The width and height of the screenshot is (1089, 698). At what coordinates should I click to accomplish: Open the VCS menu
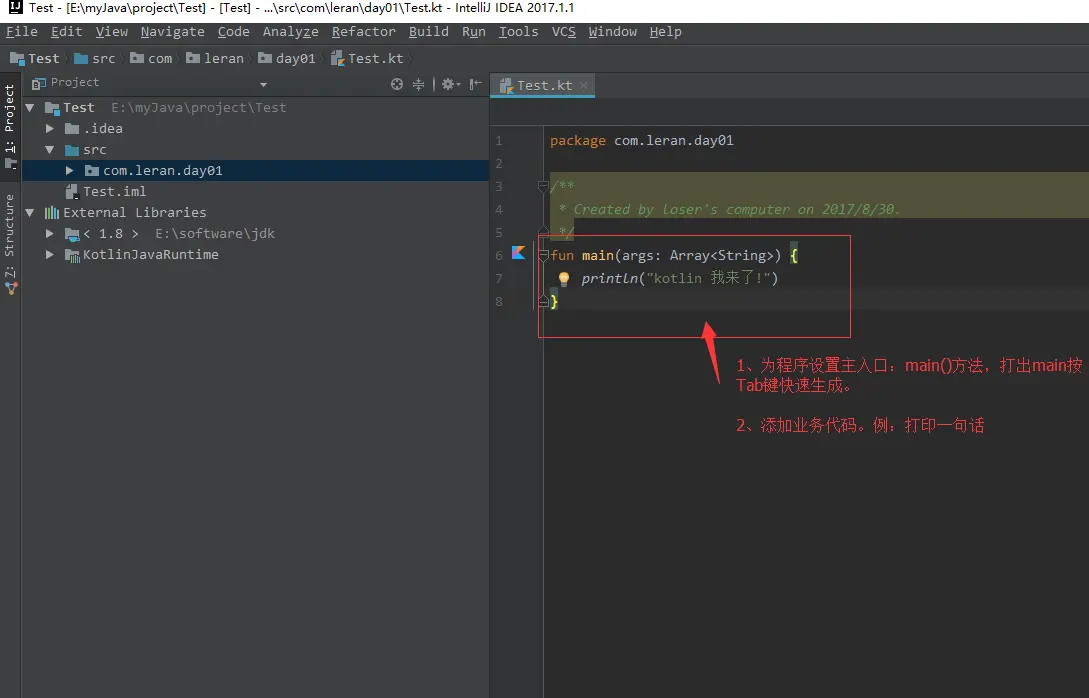pos(563,32)
